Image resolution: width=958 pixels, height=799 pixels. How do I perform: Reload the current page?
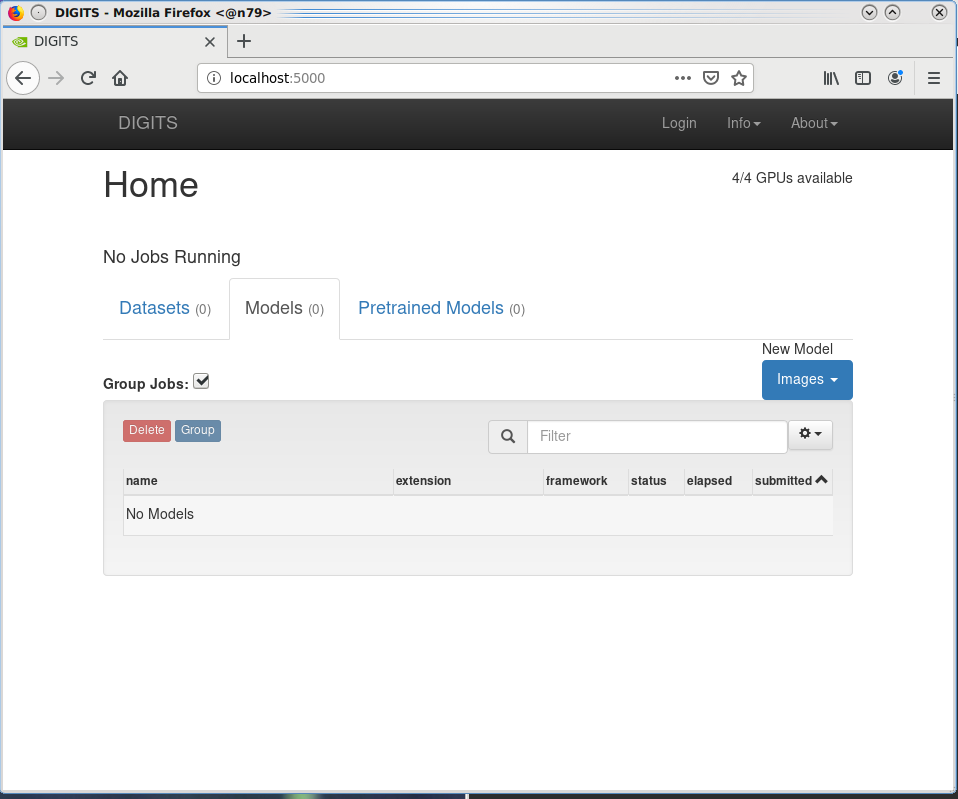coord(89,78)
